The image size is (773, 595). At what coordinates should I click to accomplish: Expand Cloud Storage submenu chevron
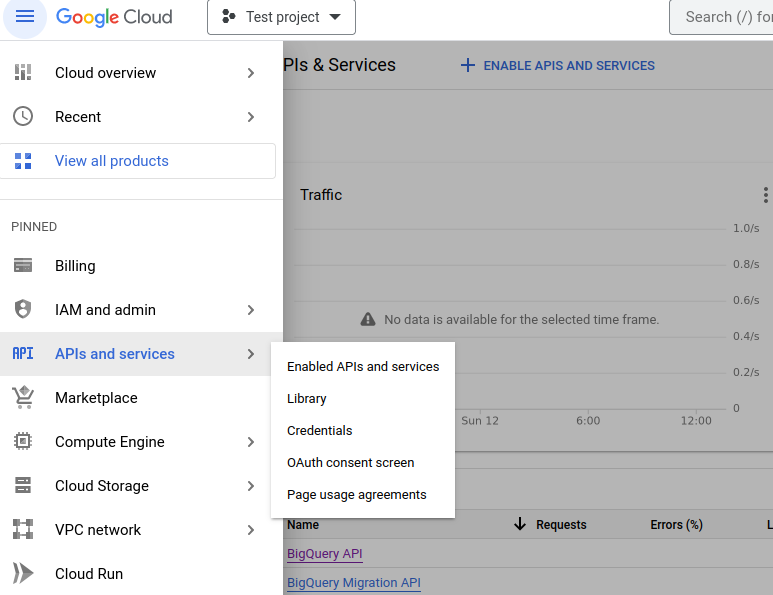coord(250,486)
